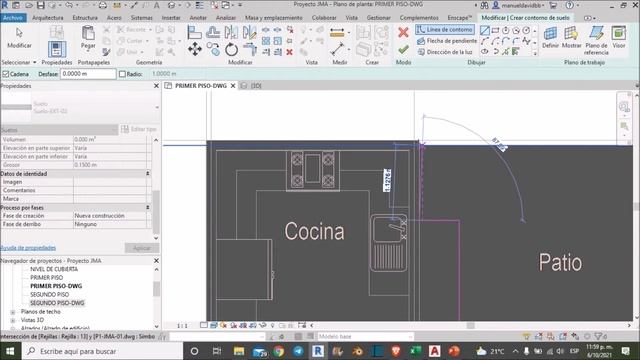Close the PRIMER PISO-DWG view tab
This screenshot has height=360, width=640.
[x=233, y=86]
